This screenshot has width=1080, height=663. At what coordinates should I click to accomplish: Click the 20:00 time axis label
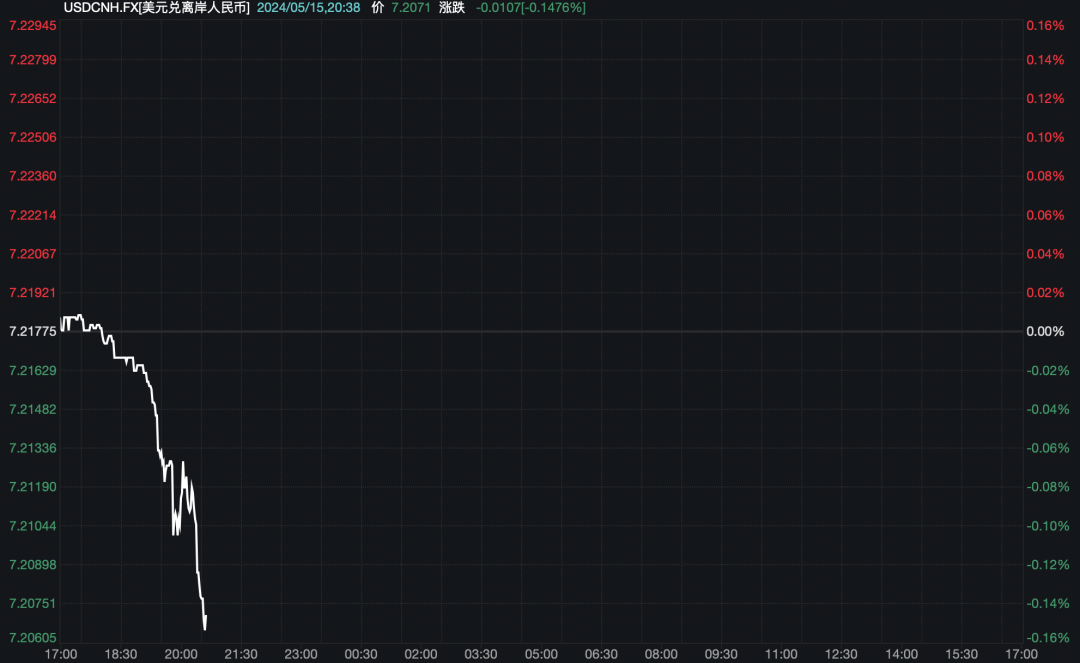[x=180, y=654]
